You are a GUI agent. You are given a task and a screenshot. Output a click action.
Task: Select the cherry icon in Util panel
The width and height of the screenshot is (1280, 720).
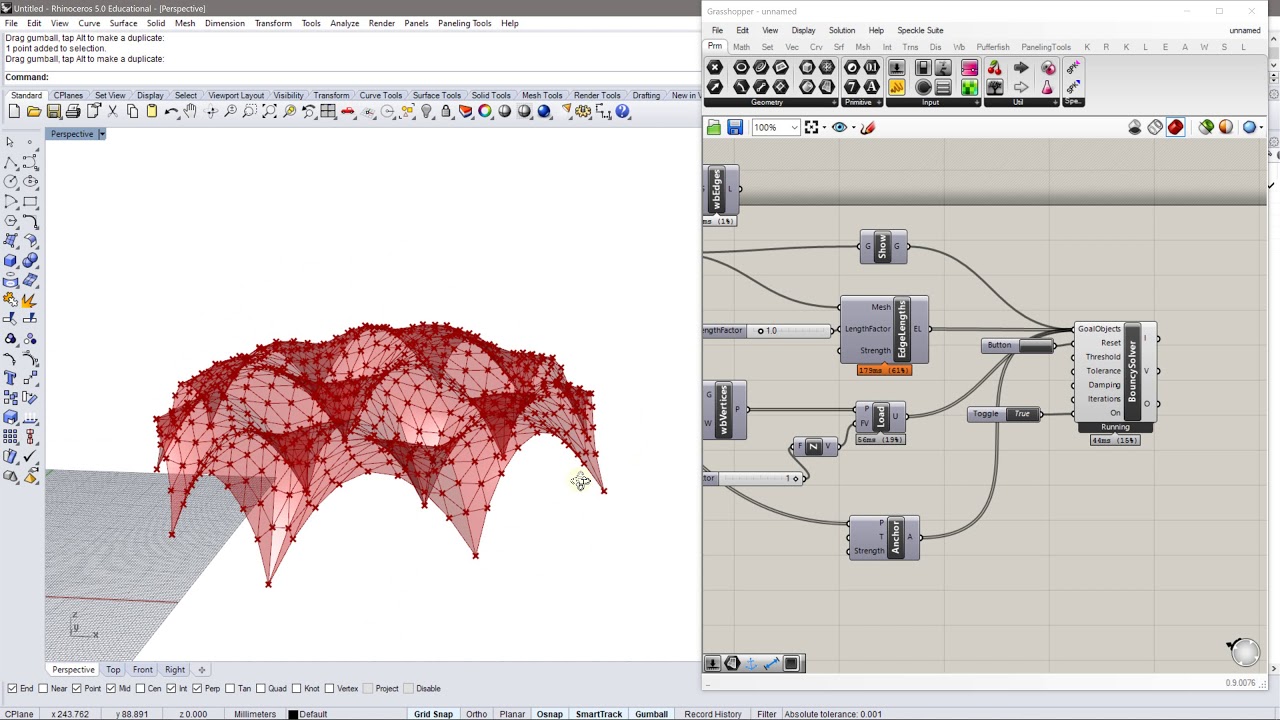coord(994,68)
